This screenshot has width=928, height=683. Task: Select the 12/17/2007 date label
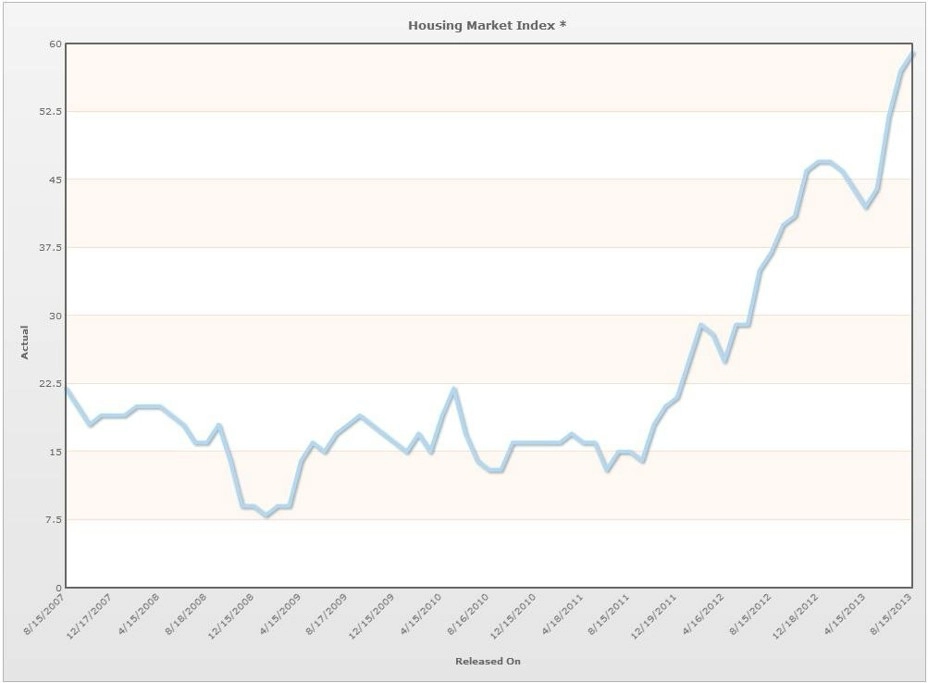click(x=89, y=616)
